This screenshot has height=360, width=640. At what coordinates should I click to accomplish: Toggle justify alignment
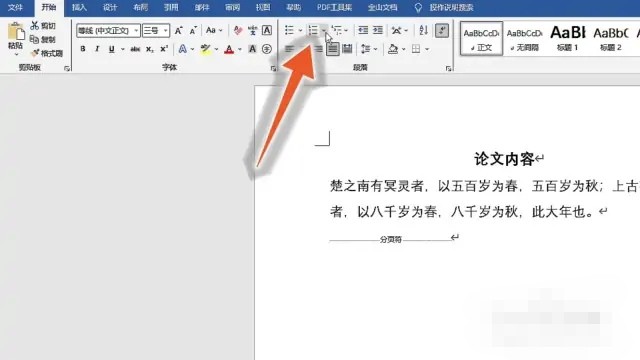point(333,49)
